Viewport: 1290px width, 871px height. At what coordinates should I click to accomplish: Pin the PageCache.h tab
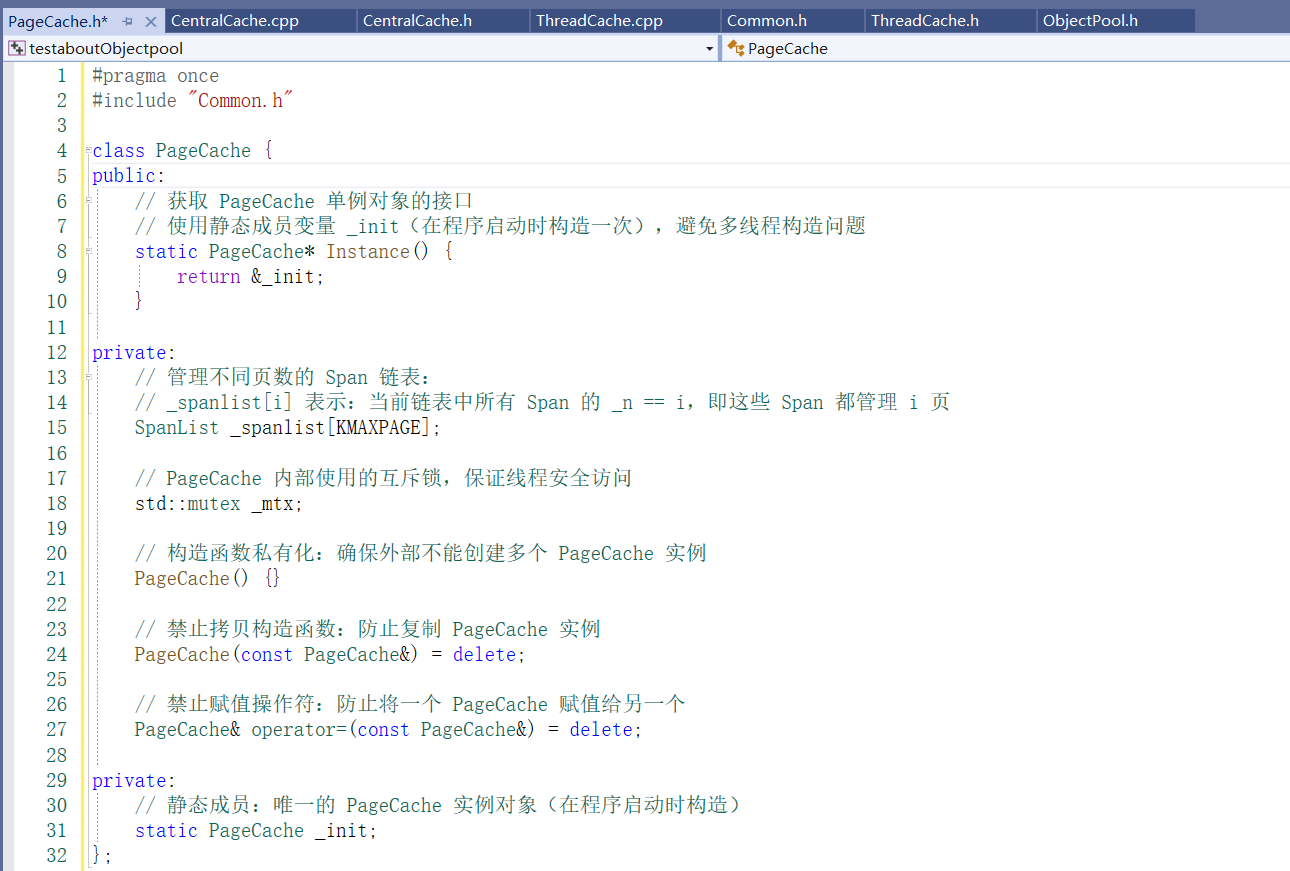pos(128,21)
